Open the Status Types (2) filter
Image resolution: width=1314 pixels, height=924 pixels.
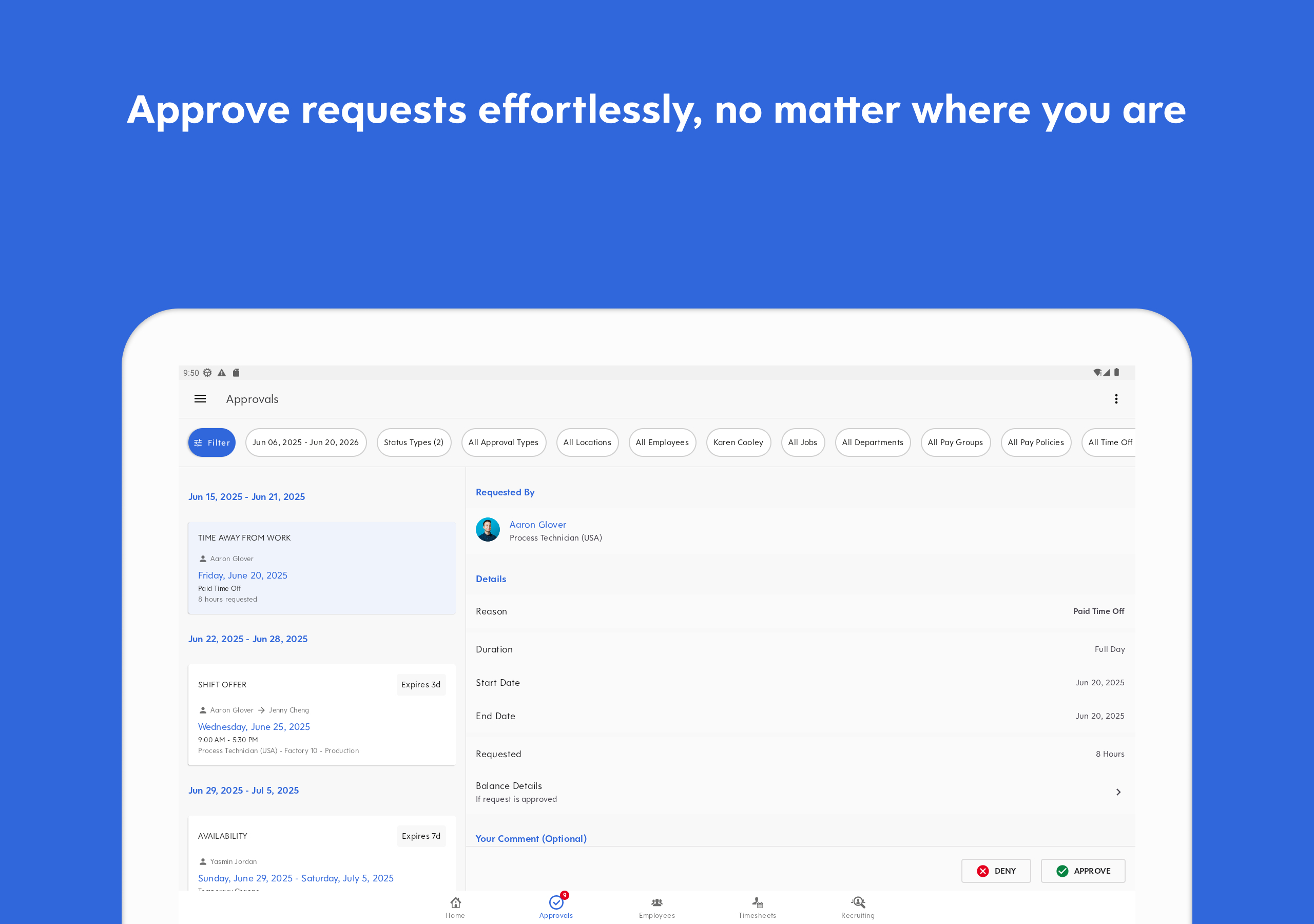[x=413, y=442]
